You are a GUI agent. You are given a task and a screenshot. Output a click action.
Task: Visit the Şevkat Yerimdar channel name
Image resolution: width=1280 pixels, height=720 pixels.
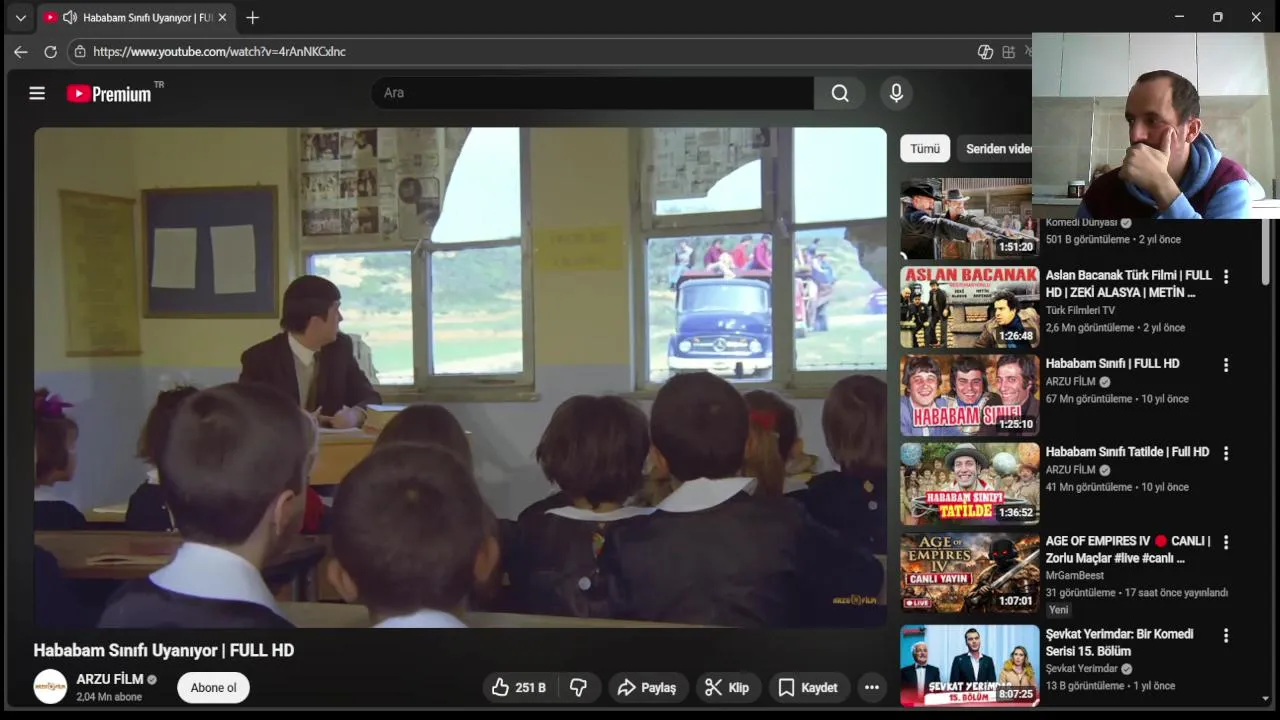(1081, 669)
